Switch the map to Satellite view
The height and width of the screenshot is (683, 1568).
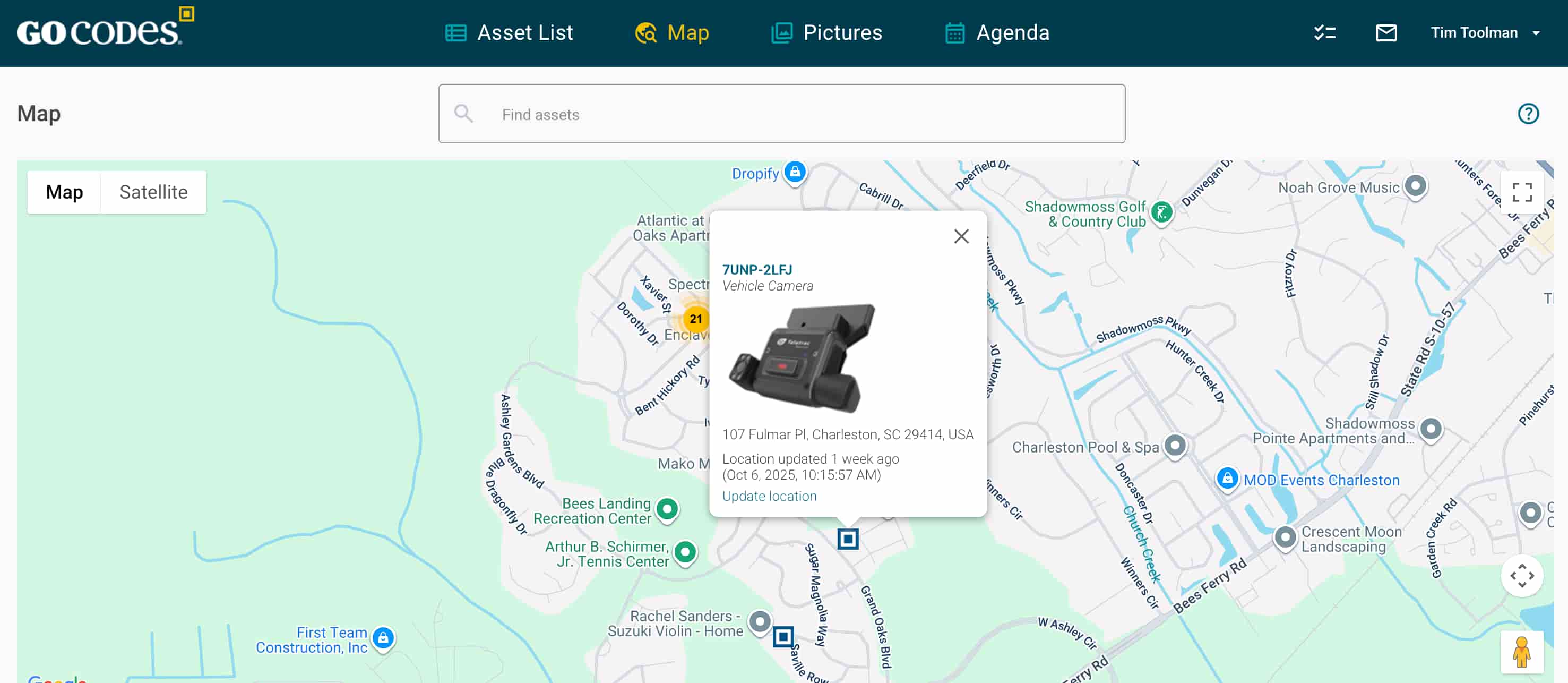(153, 192)
